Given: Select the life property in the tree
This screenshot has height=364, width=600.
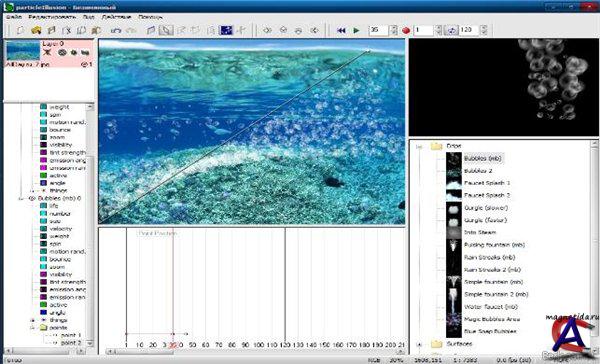Looking at the screenshot, I should (54, 206).
